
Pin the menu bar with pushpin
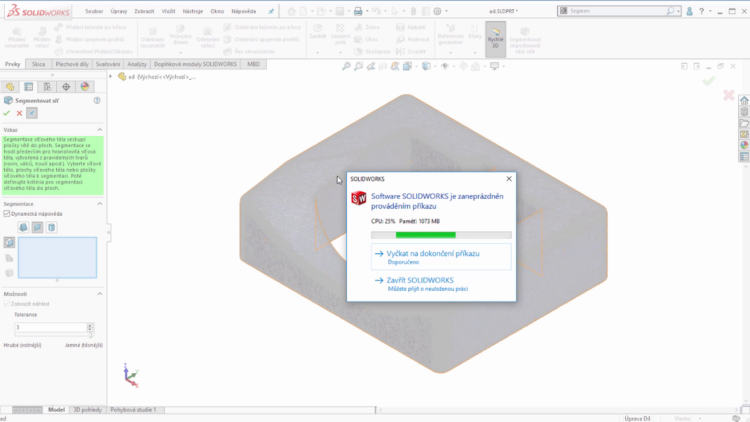[x=271, y=11]
